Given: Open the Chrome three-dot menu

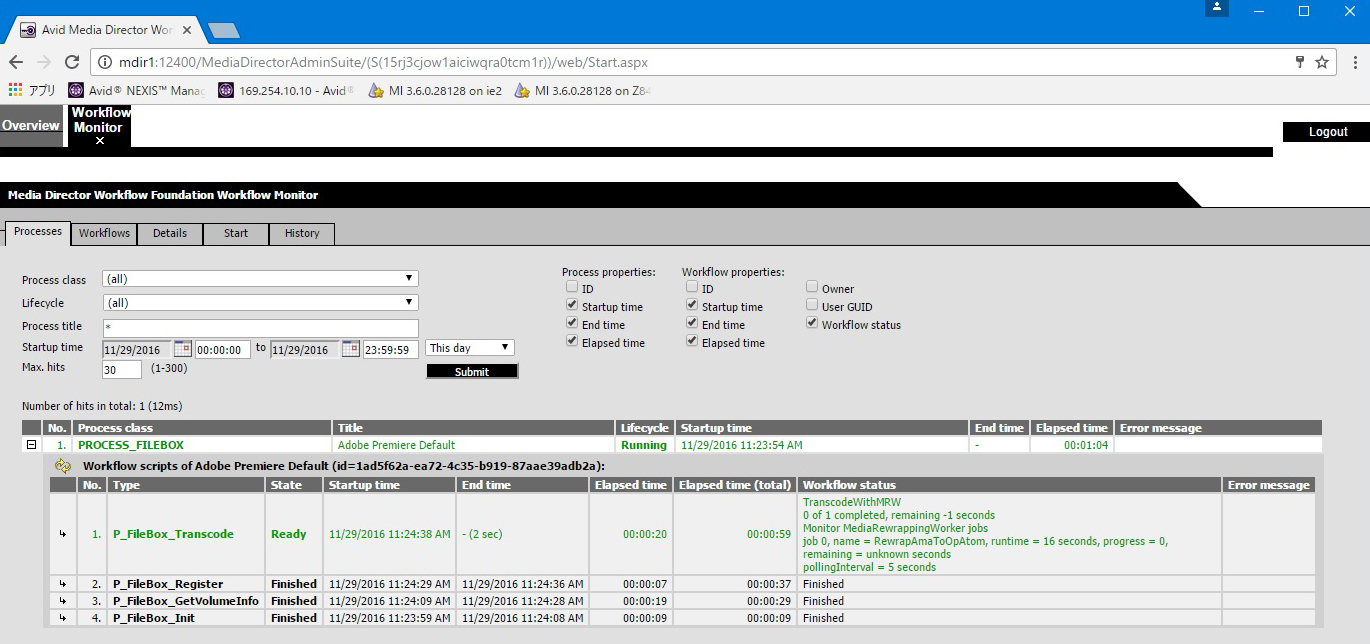Looking at the screenshot, I should pyautogui.click(x=1350, y=62).
